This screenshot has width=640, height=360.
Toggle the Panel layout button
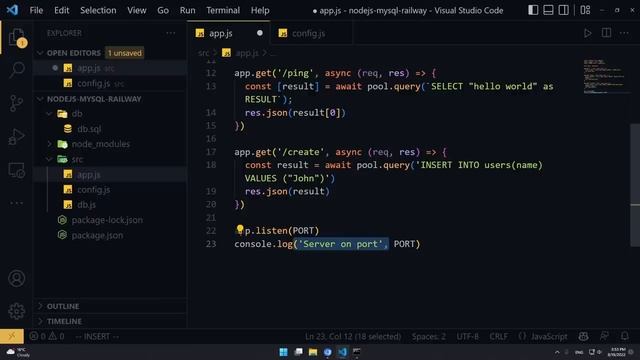(x=548, y=10)
